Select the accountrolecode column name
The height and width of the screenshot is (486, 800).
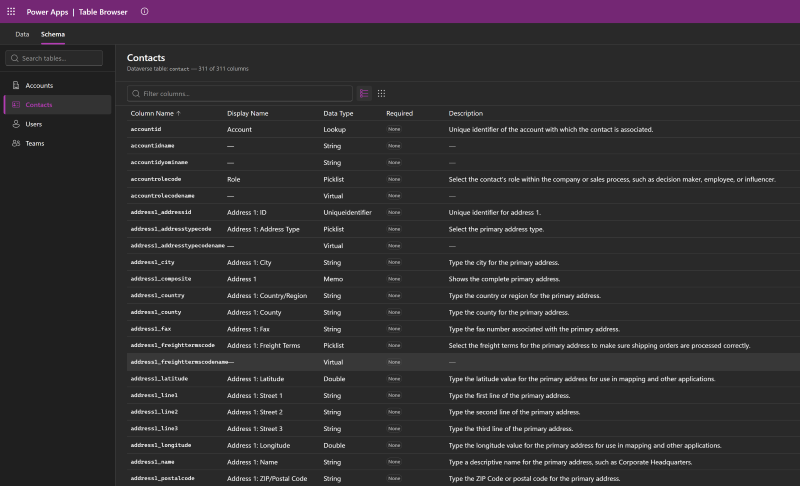tap(156, 179)
